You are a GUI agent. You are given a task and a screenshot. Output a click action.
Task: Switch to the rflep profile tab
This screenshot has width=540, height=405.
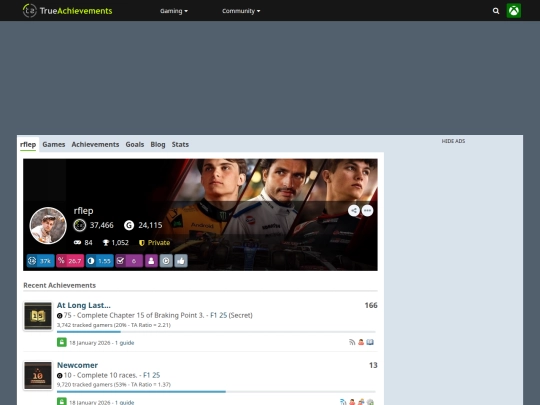click(x=28, y=144)
